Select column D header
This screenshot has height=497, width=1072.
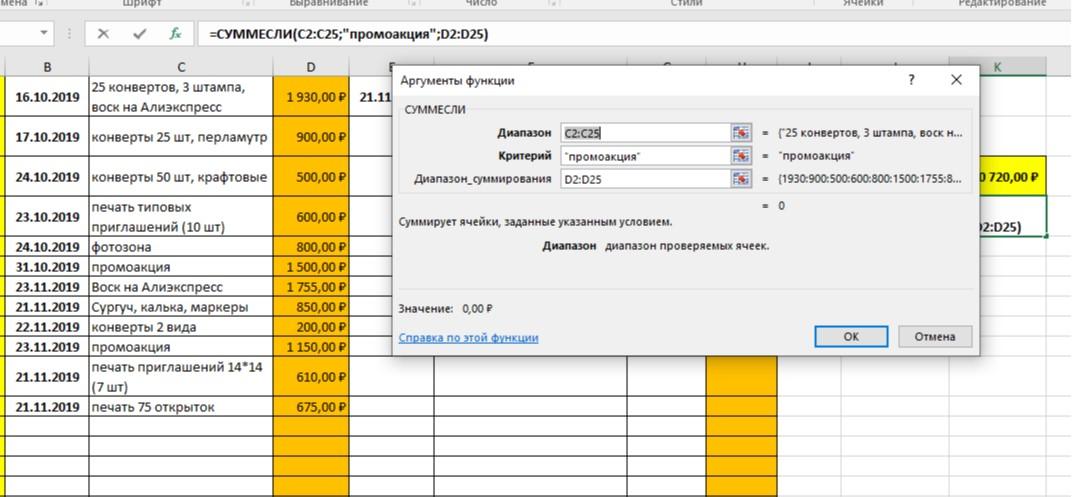click(311, 67)
